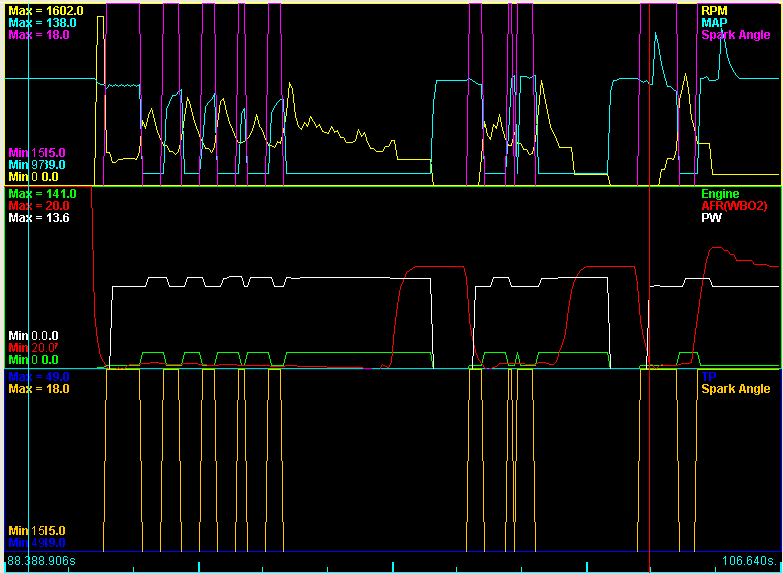Click the green Engine legend label
This screenshot has height=573, width=783.
[720, 193]
